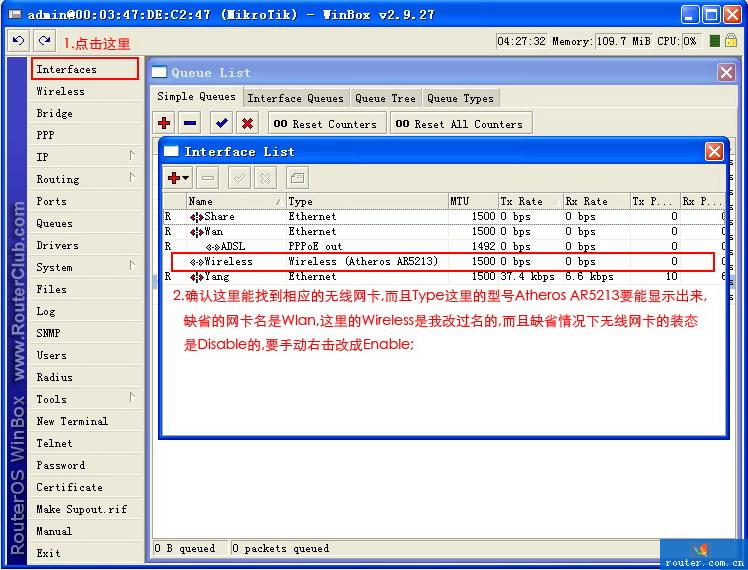This screenshot has height=570, width=748.
Task: Click the '0 packets queued' status text
Action: (280, 549)
